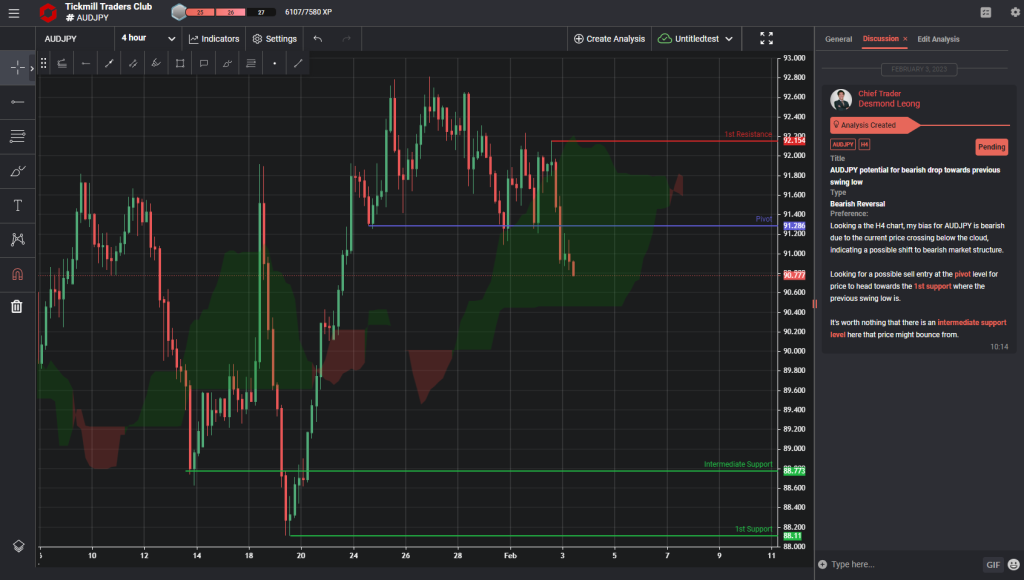Click the chat message input field
This screenshot has height=580, width=1024.
[895, 564]
